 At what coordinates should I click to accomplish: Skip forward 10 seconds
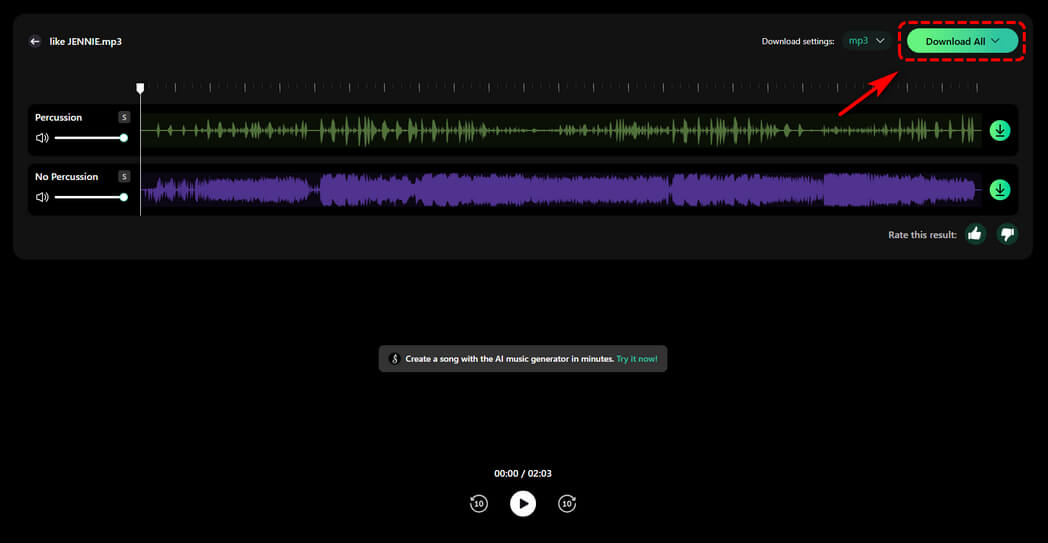567,503
